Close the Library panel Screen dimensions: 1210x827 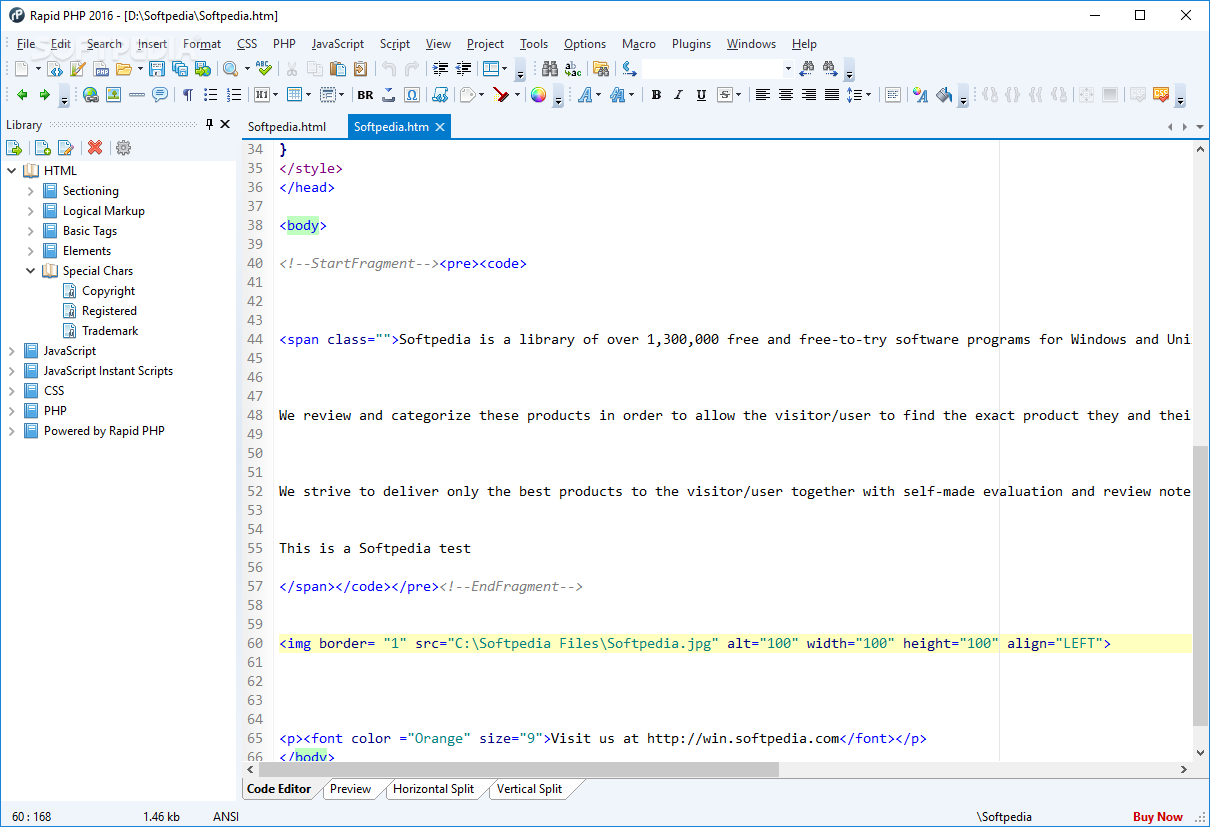coord(225,124)
